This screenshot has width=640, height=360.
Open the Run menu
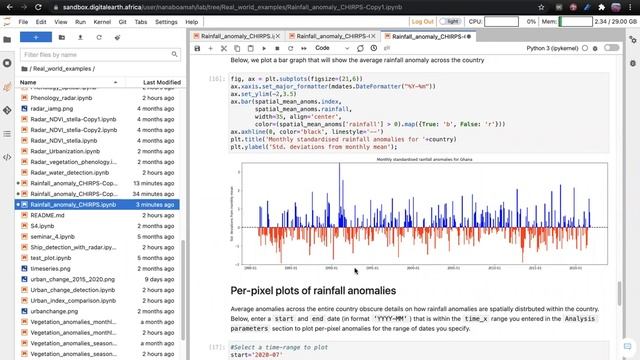(x=80, y=22)
